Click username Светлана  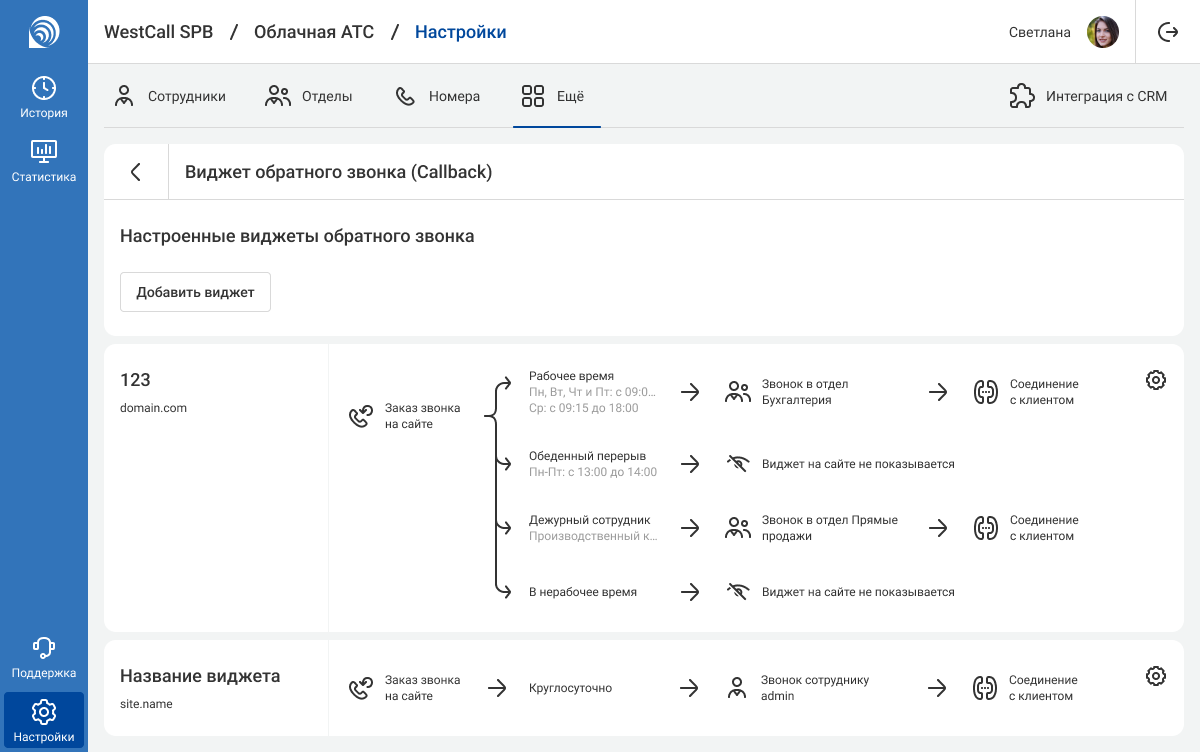1040,32
